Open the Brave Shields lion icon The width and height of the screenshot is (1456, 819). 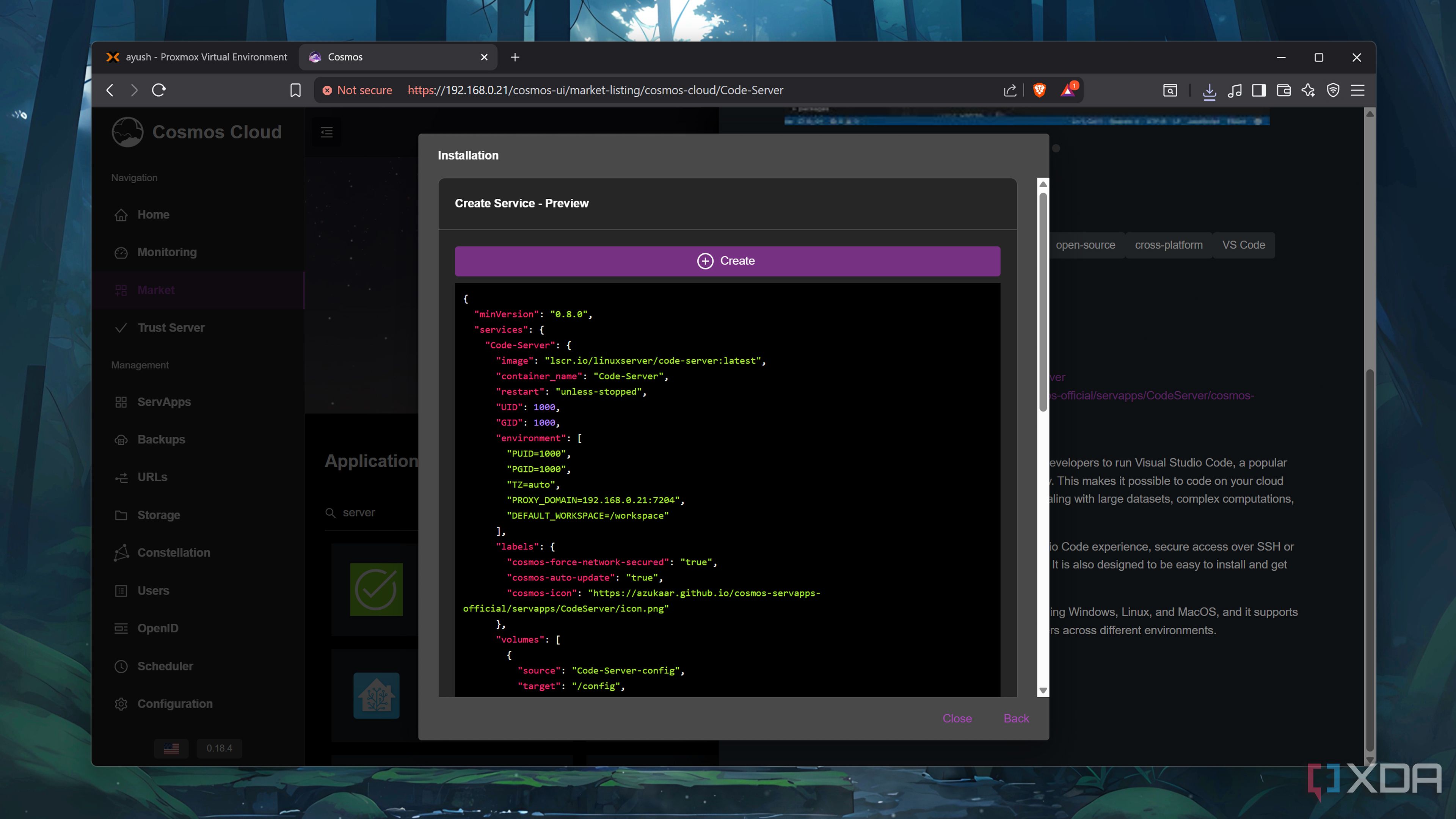[x=1039, y=90]
